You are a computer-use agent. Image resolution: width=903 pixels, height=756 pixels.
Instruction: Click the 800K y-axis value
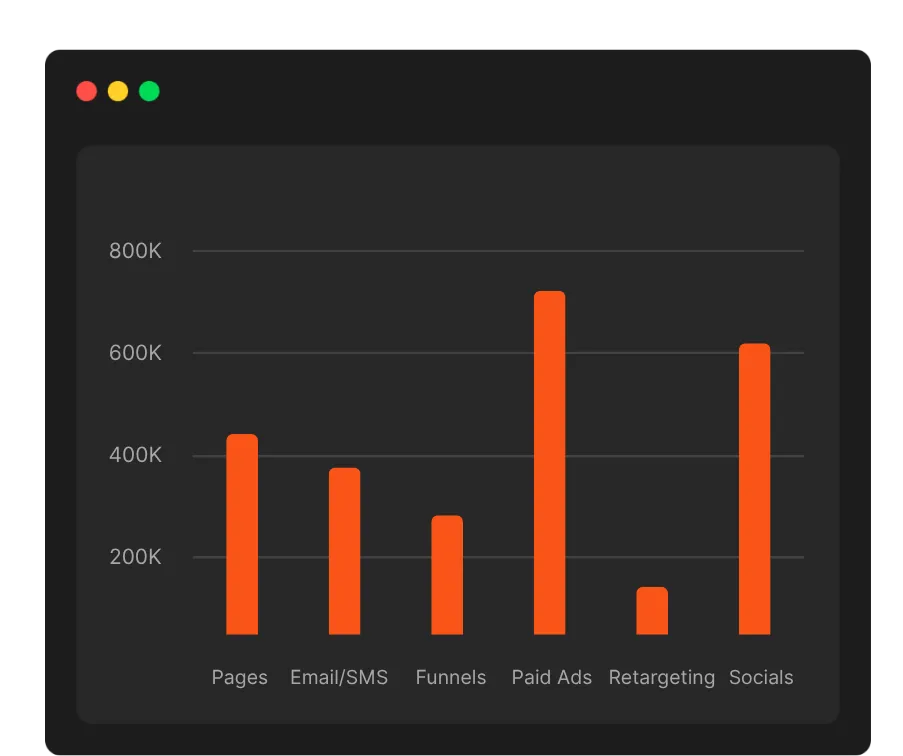point(135,250)
